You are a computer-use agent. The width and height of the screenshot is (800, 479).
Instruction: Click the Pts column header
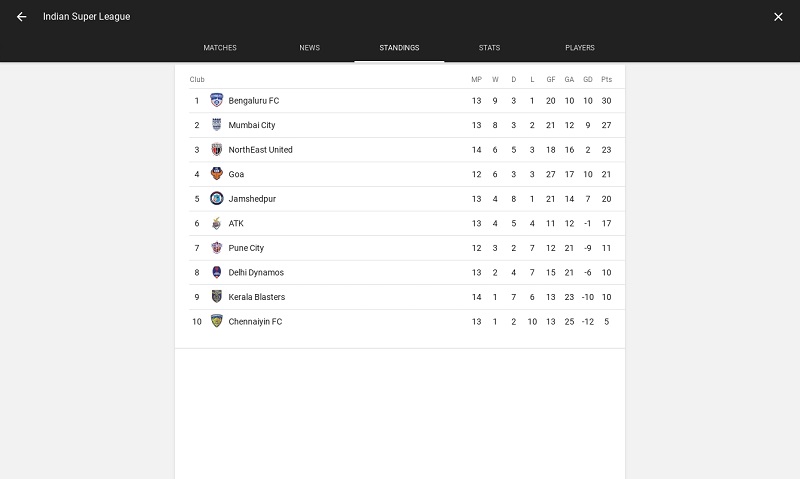point(606,79)
